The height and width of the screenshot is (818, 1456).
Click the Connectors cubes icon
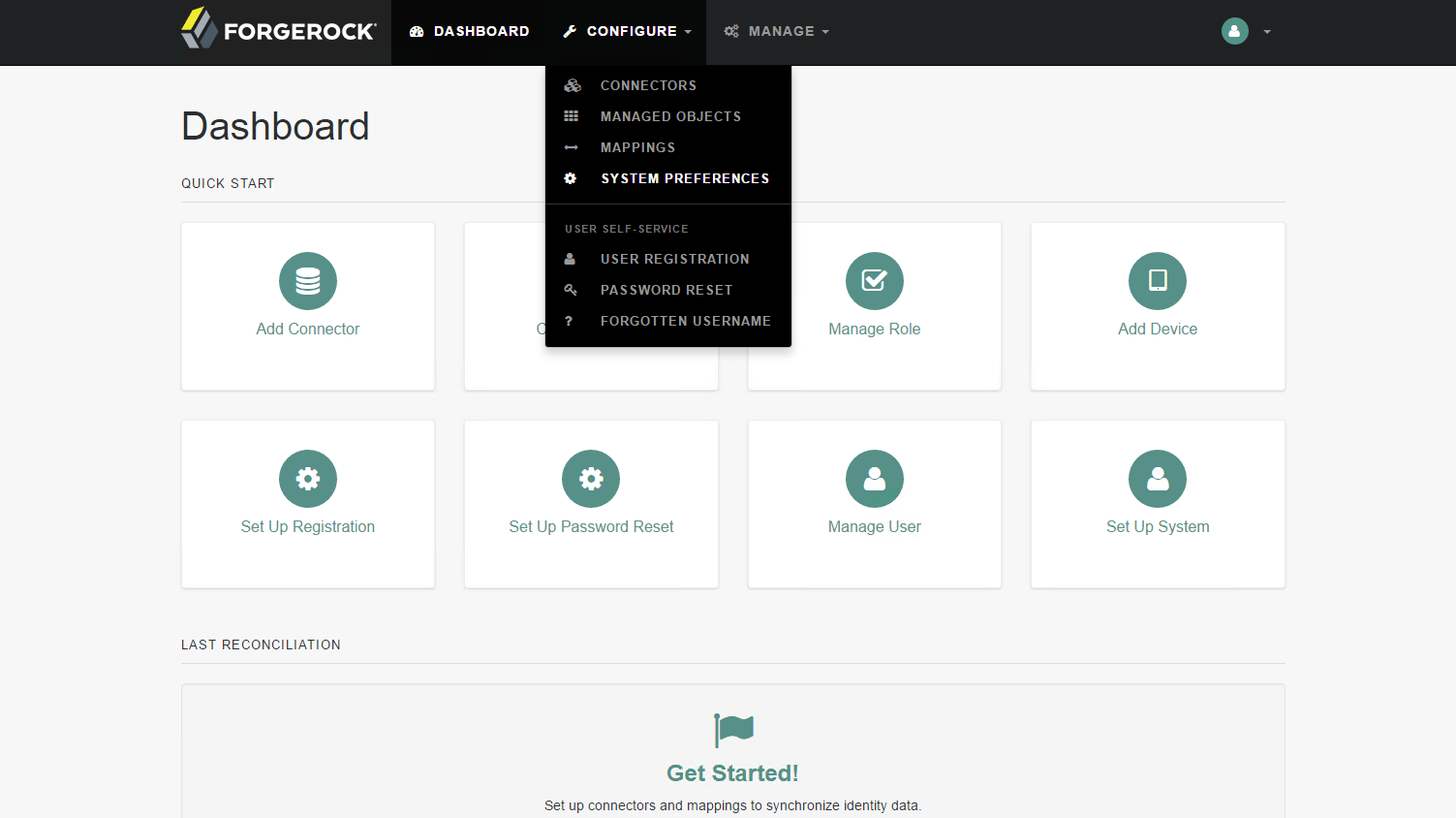(573, 85)
